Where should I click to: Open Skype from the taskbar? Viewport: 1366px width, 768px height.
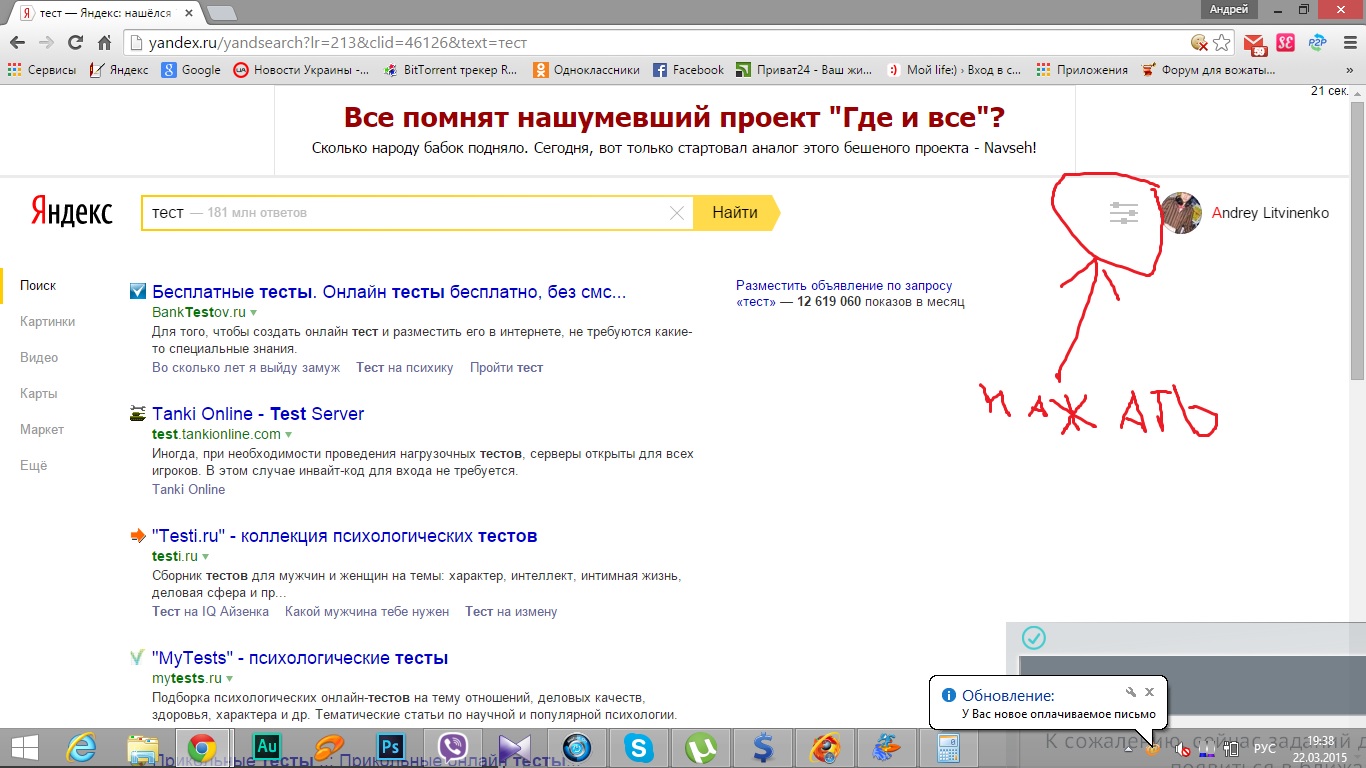[x=639, y=748]
